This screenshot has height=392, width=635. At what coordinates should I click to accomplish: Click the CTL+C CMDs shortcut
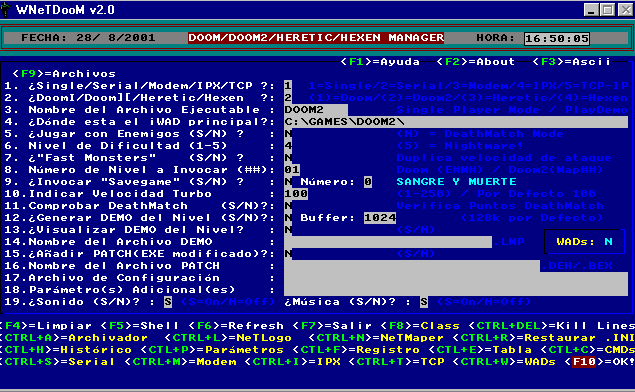588,350
